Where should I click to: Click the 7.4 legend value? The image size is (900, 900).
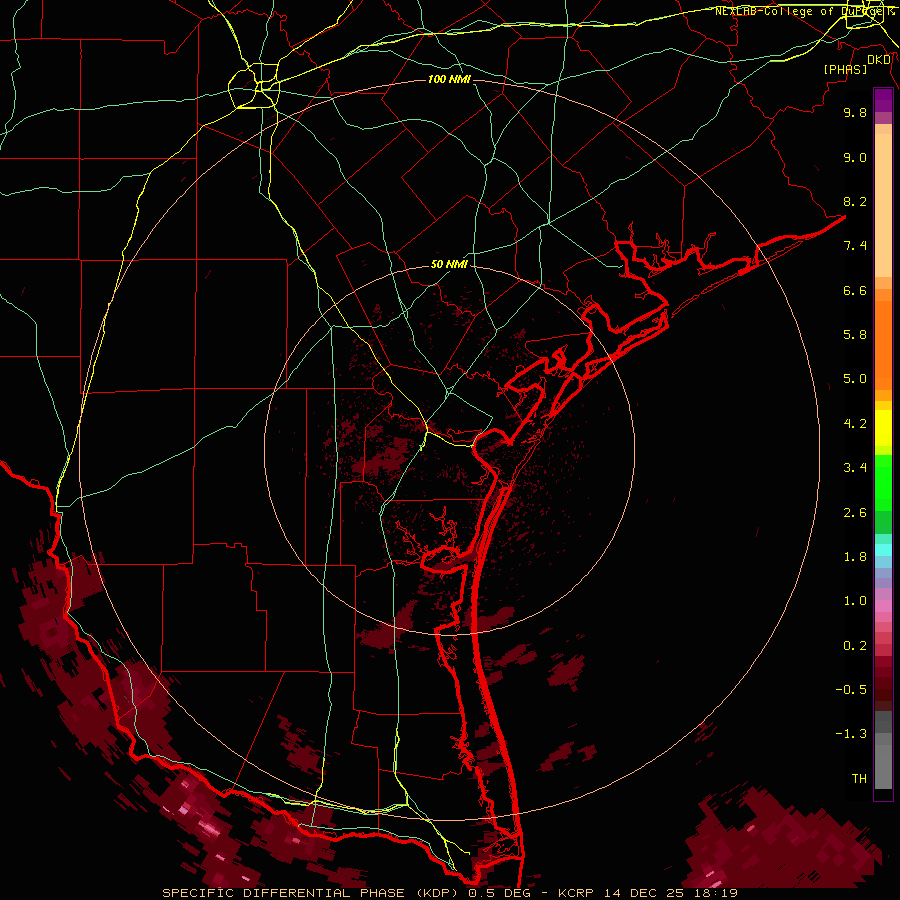[855, 246]
